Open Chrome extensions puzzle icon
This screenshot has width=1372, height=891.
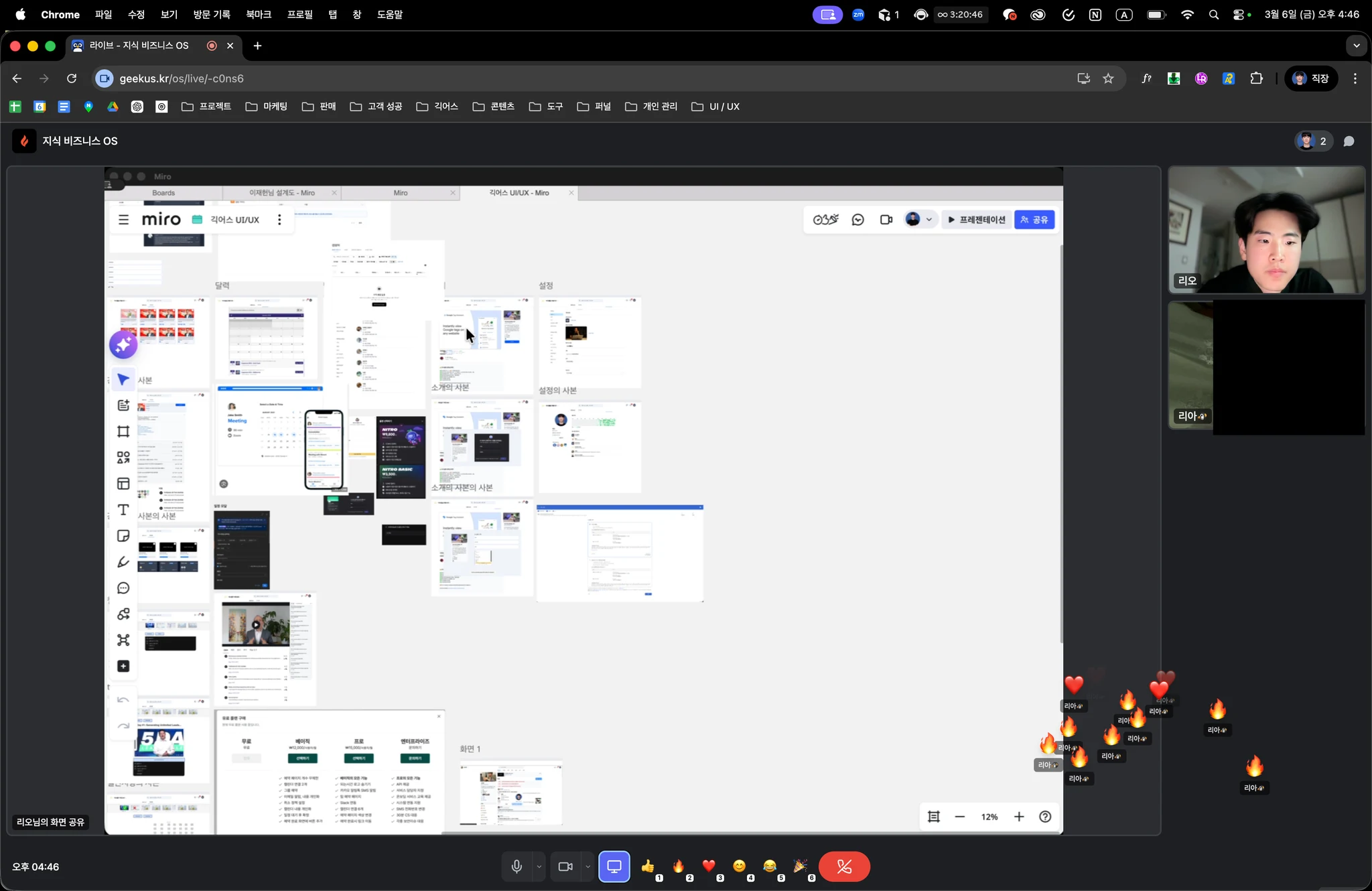tap(1256, 78)
